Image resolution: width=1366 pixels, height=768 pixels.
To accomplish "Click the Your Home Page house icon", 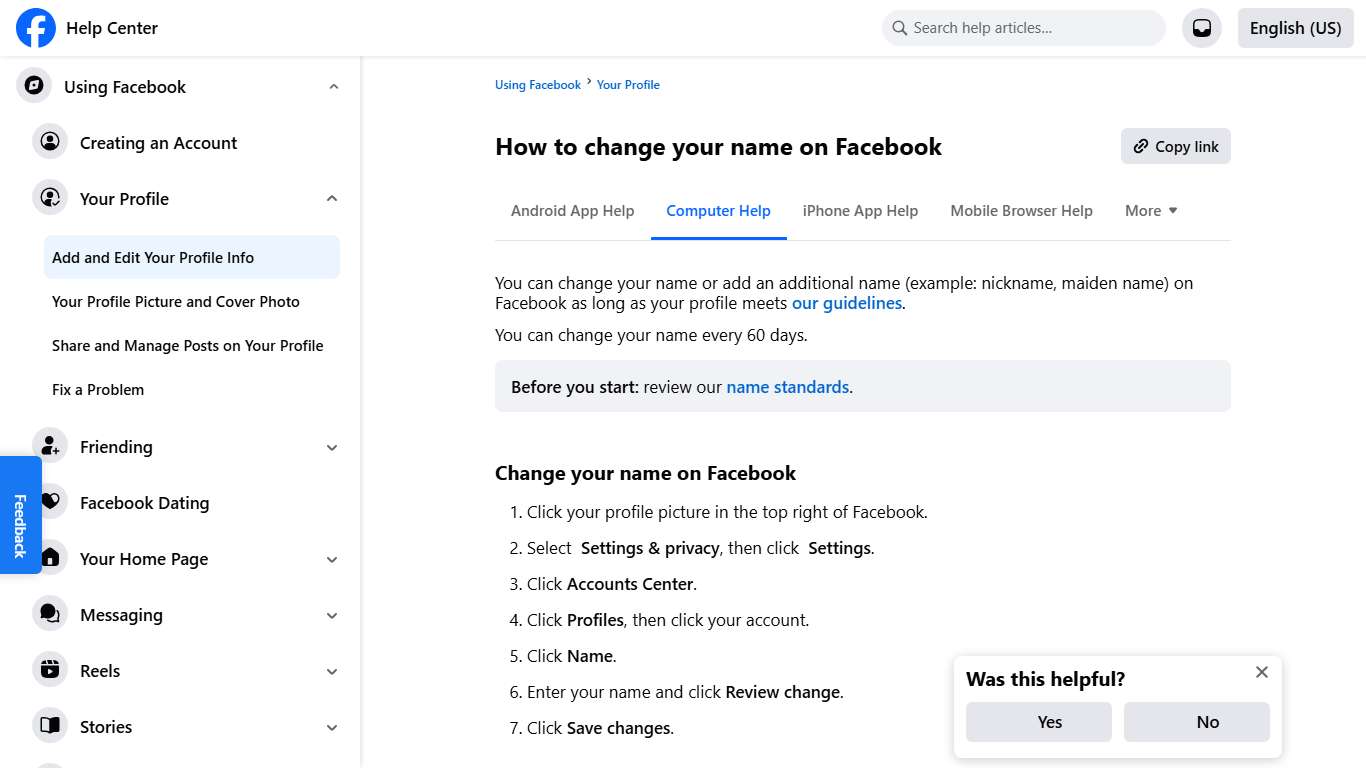I will tap(50, 558).
